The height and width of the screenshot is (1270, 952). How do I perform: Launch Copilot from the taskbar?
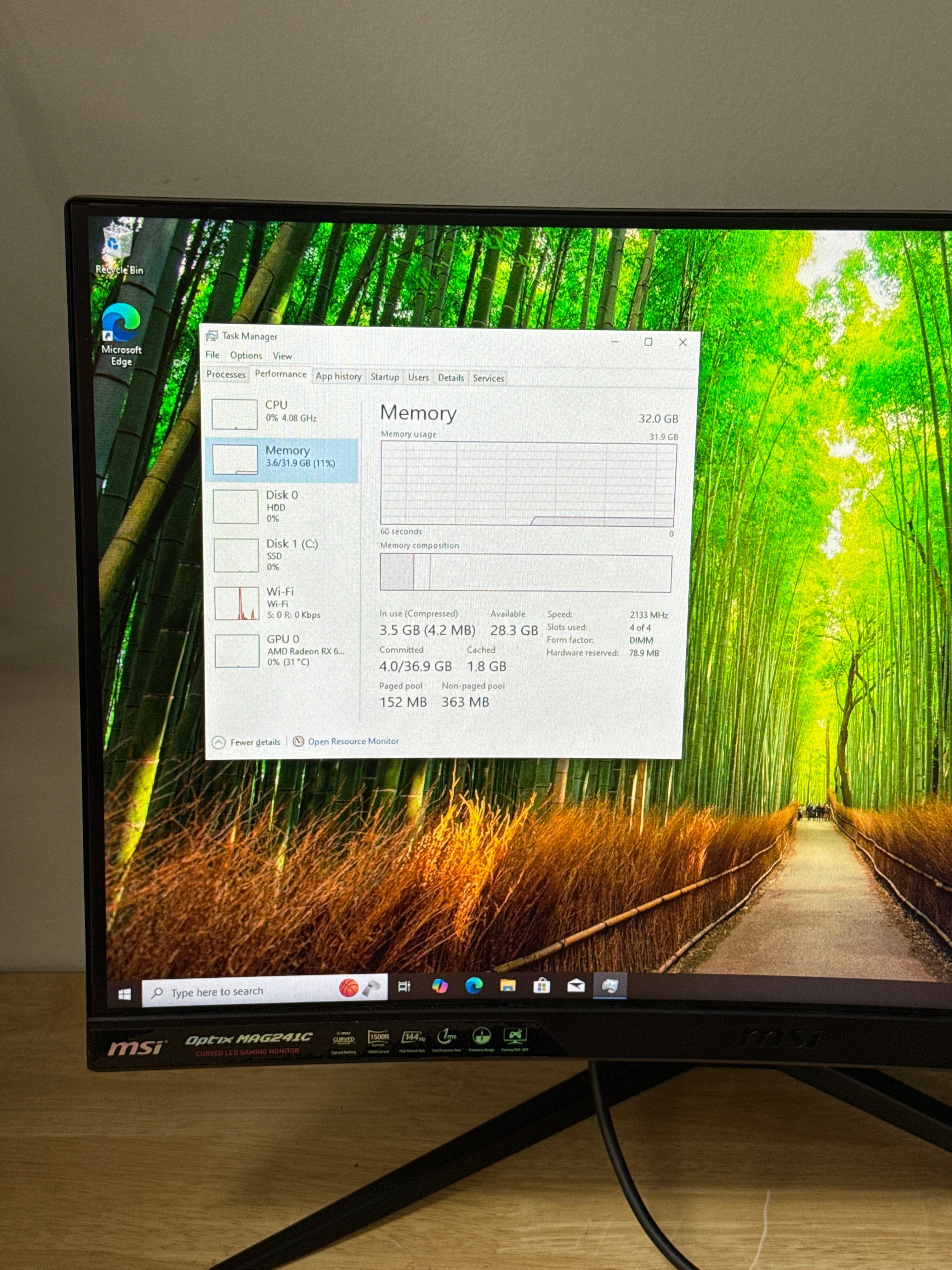pos(439,986)
